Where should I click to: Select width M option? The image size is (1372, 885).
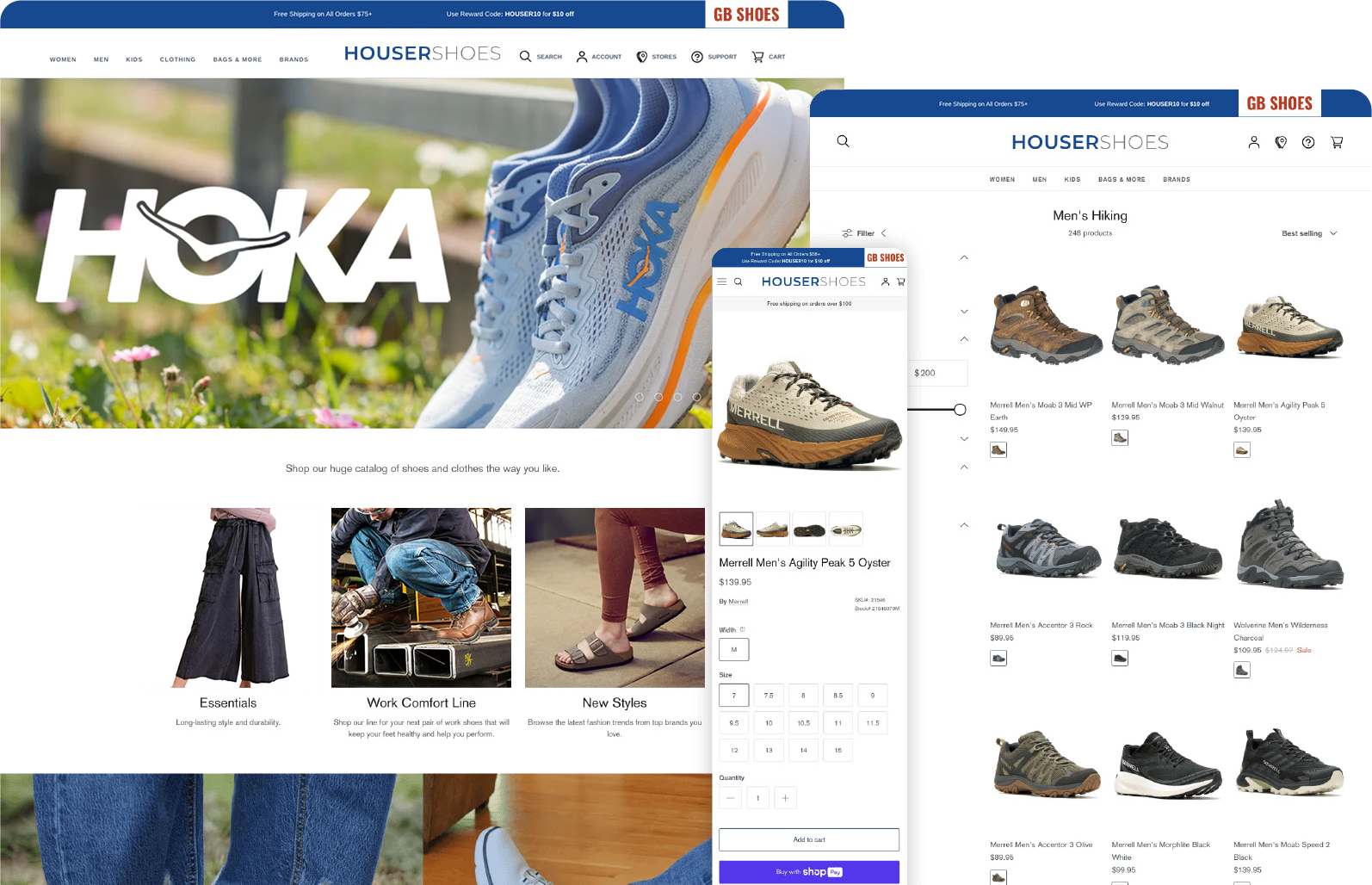(734, 650)
